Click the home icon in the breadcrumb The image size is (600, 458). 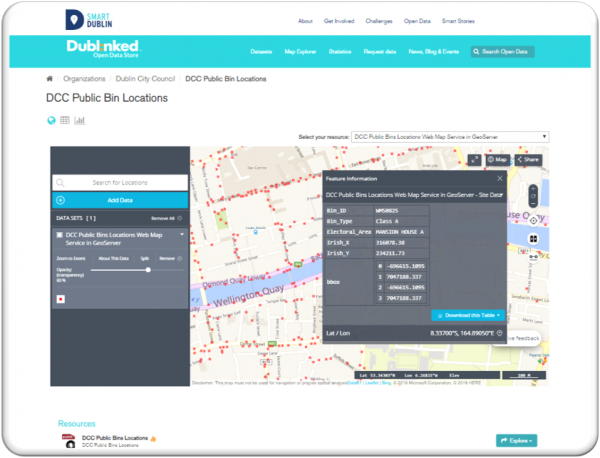pos(49,79)
